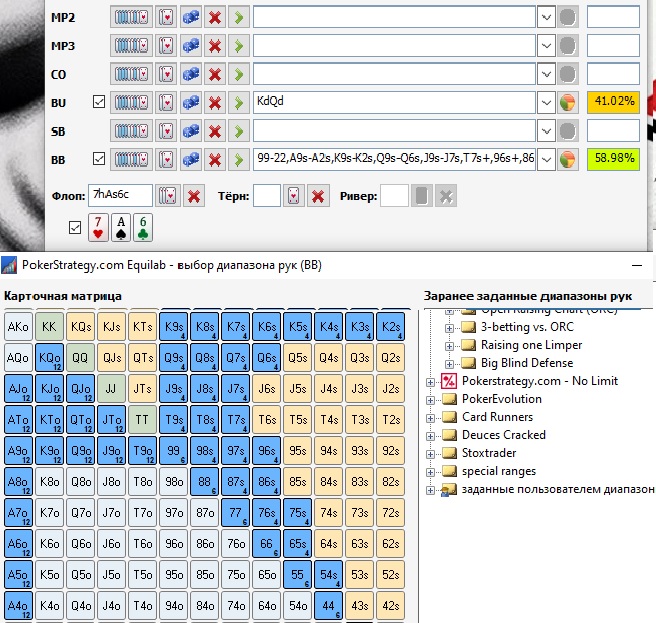The width and height of the screenshot is (656, 623).
Task: Clear the SB row with red X
Action: (215, 131)
